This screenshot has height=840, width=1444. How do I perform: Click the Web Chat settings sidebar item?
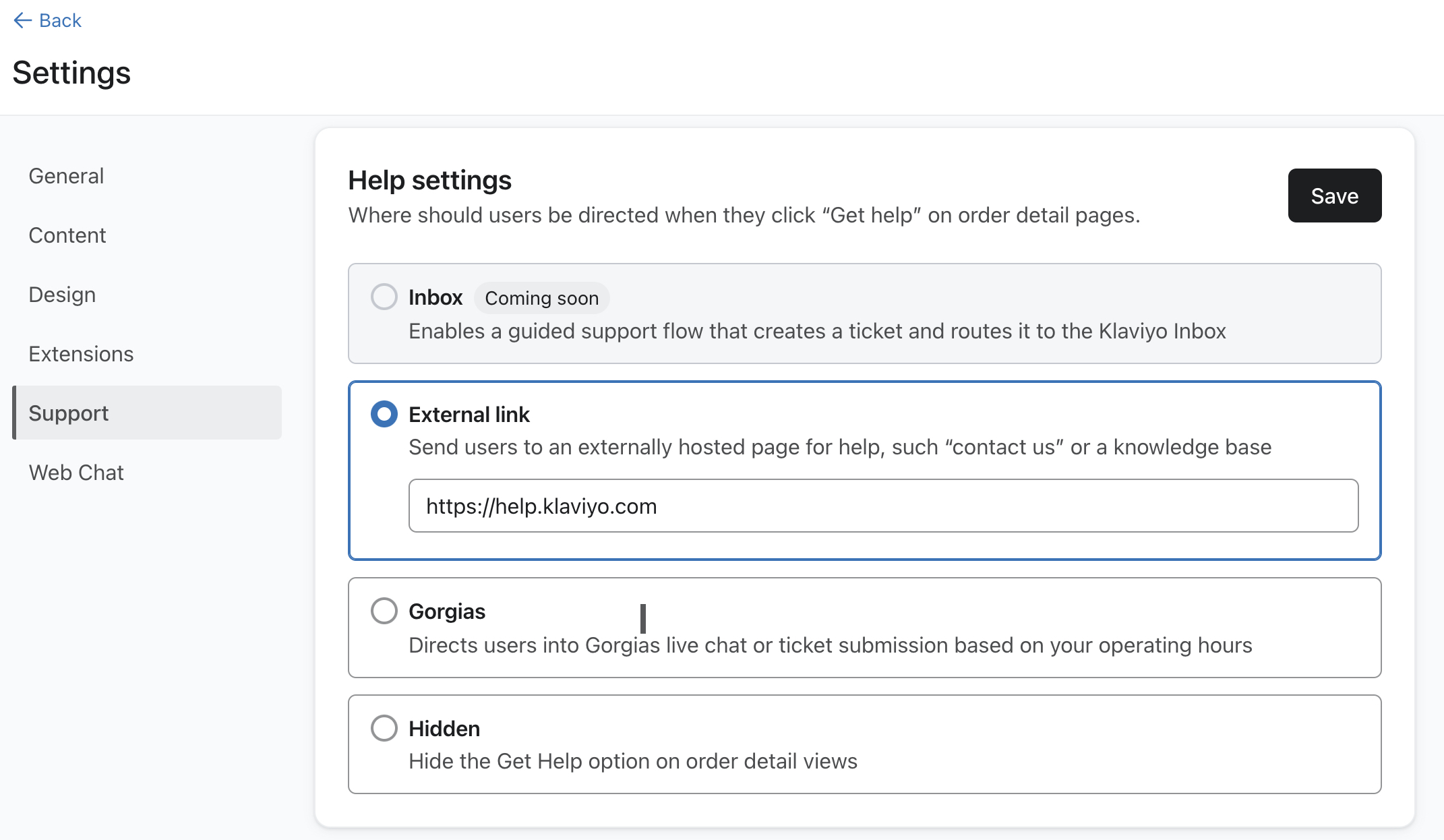(x=76, y=472)
